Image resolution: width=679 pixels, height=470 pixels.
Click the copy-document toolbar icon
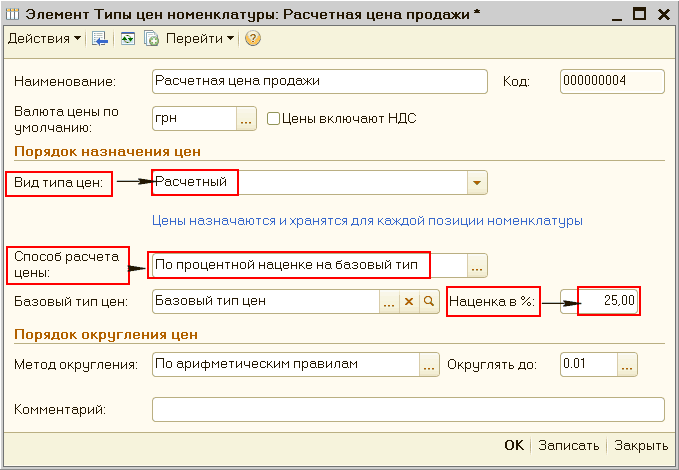click(x=151, y=39)
